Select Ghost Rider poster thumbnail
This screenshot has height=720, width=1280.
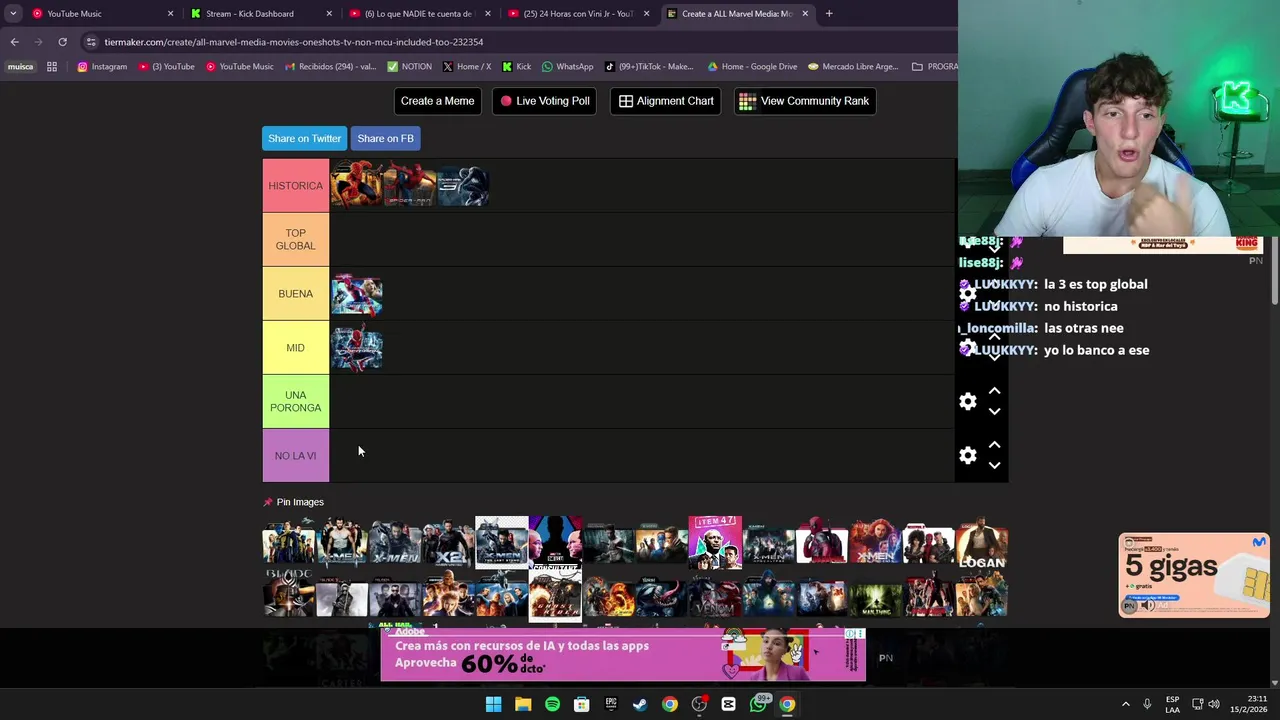point(555,594)
